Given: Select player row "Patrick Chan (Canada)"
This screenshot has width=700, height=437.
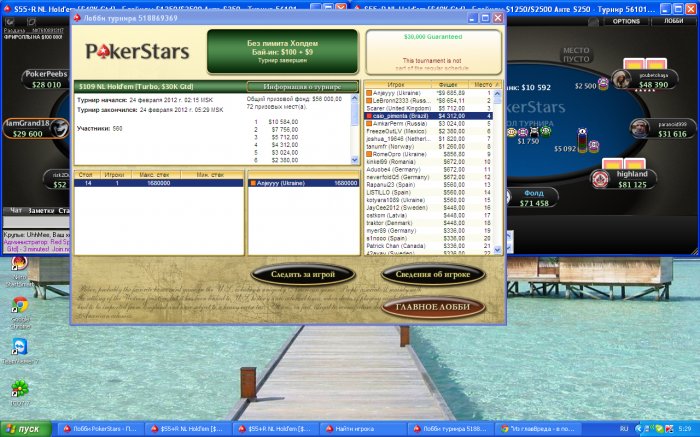Looking at the screenshot, I should tap(429, 246).
